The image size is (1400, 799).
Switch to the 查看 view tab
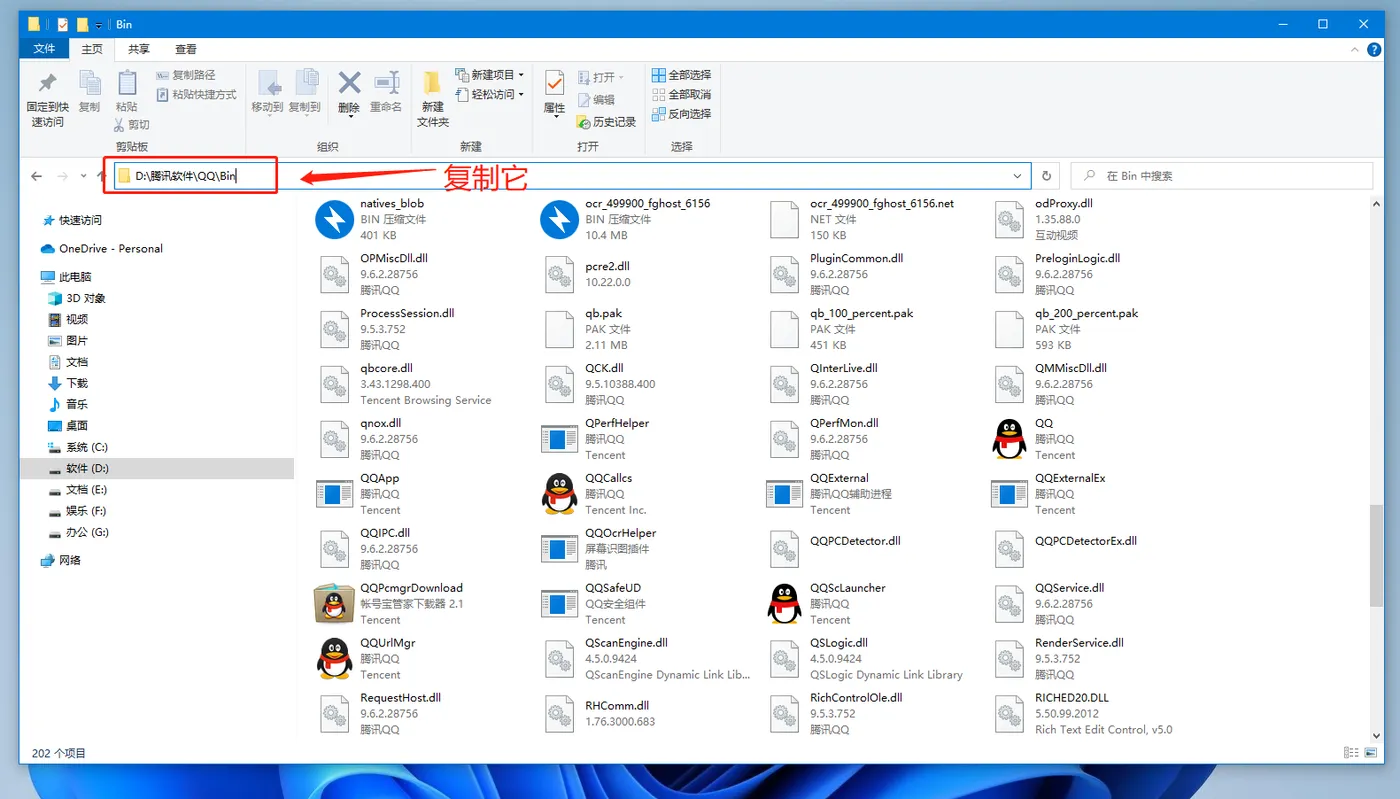coord(186,49)
